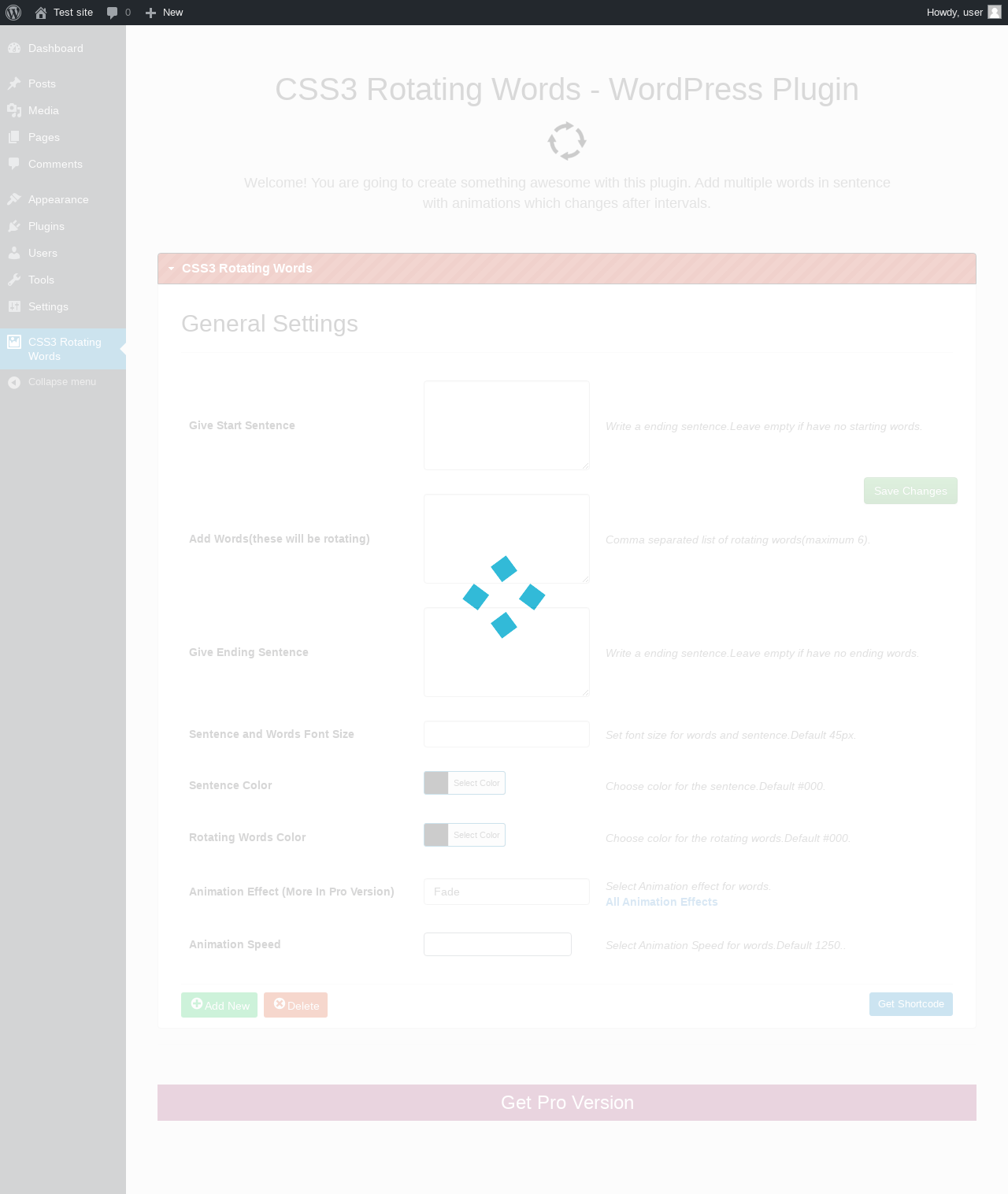Click the Plugins plug icon
The height and width of the screenshot is (1194, 1008).
[x=14, y=226]
